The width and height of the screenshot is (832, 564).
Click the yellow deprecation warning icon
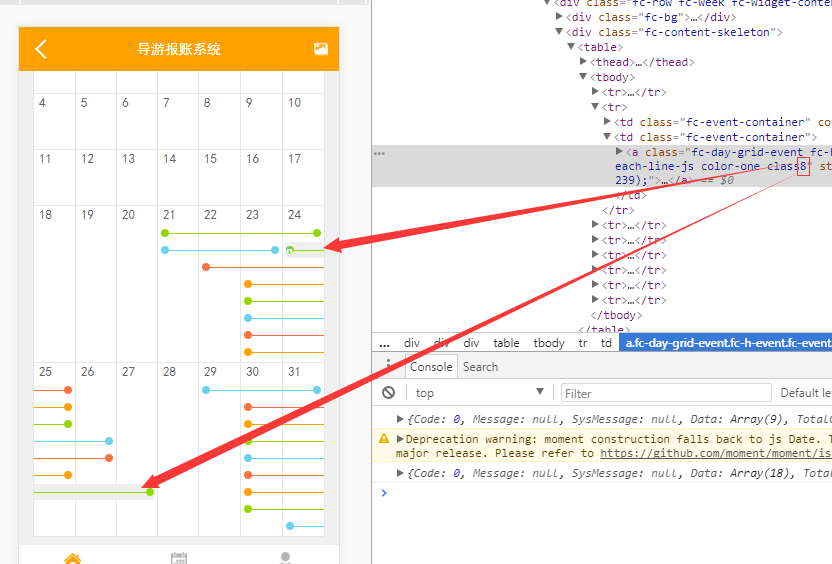coord(383,439)
